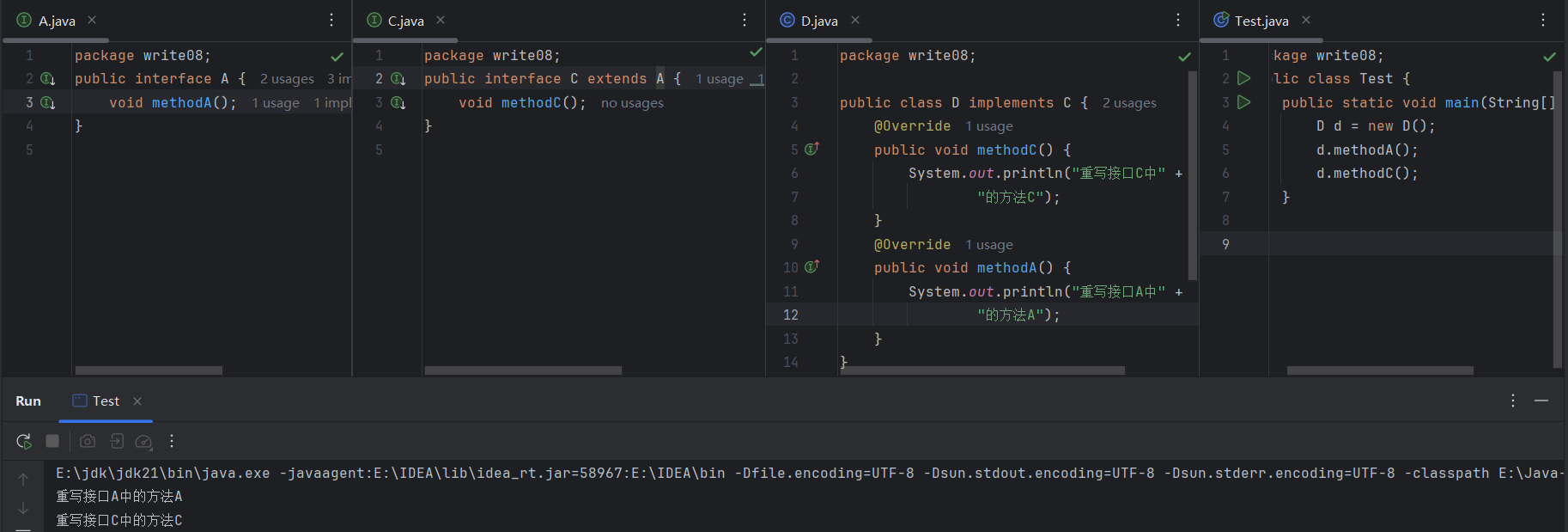Screen dimensions: 1568x532
Task: Click the profiler attach icon in Run toolbar
Action: [144, 441]
